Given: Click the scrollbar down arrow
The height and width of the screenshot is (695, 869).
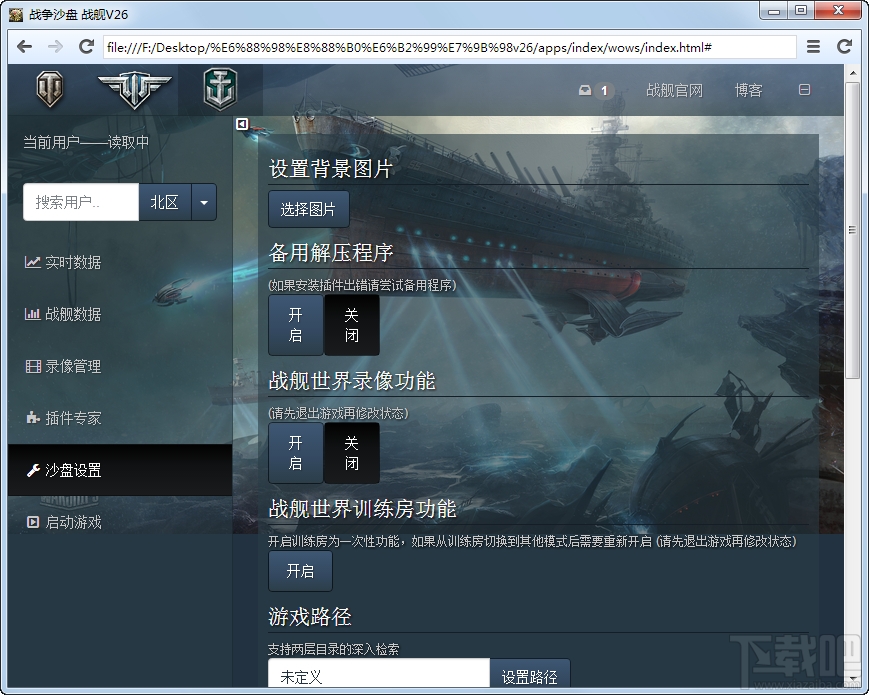Looking at the screenshot, I should [852, 678].
